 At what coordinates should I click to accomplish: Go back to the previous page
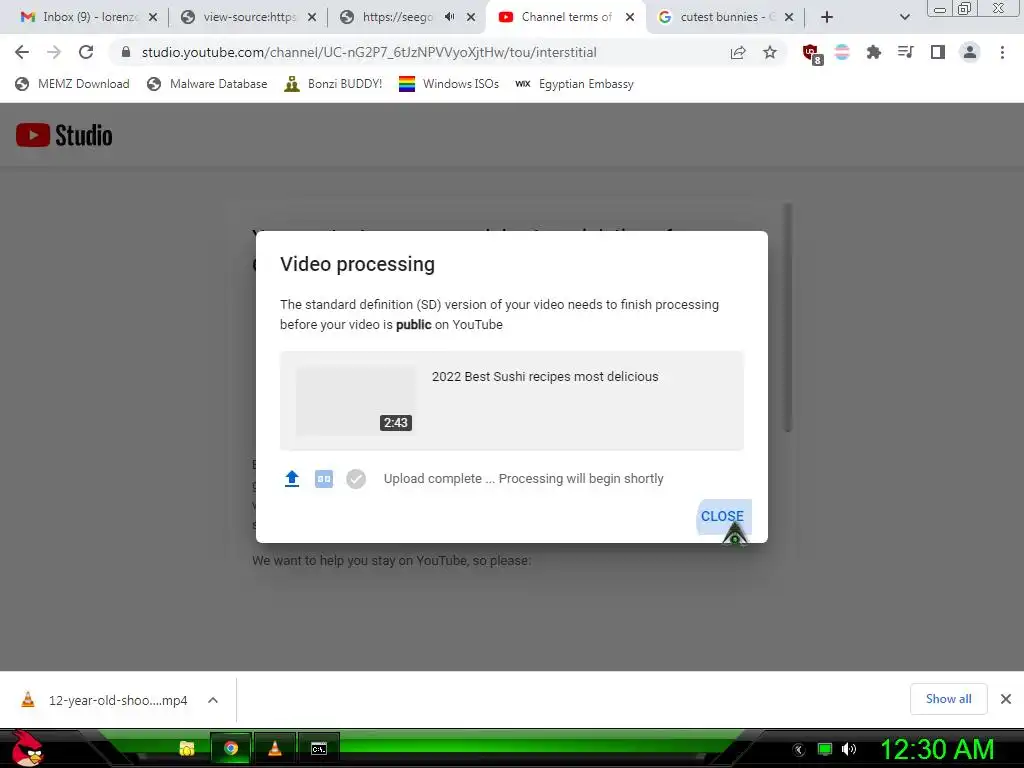[x=22, y=52]
